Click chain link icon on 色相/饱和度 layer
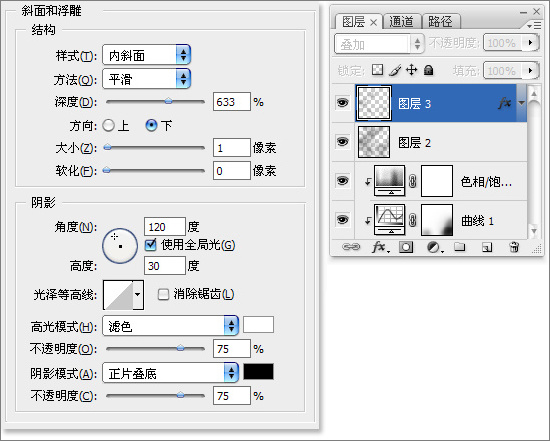The height and width of the screenshot is (441, 550). pos(413,181)
